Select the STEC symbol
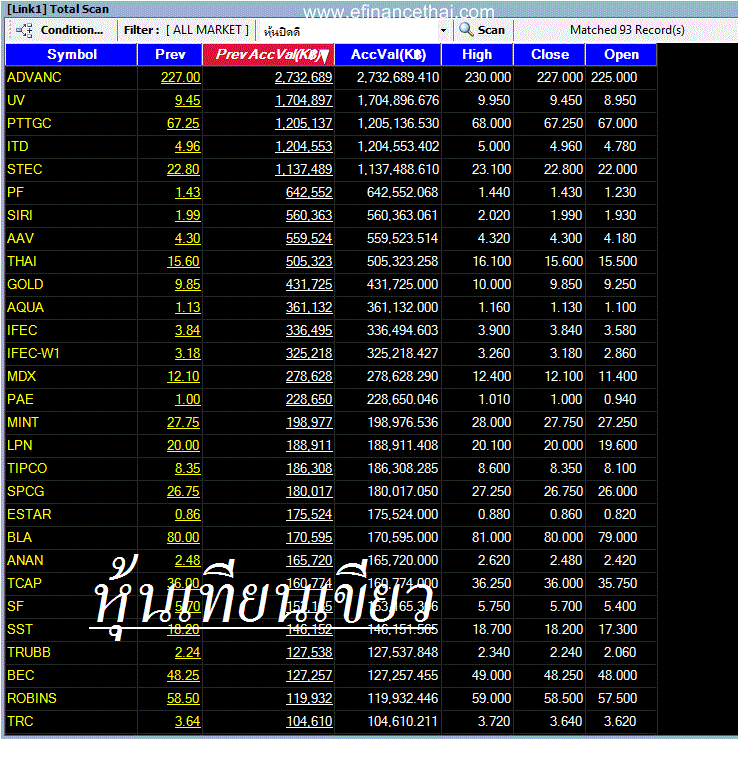The image size is (738, 758). [25, 169]
